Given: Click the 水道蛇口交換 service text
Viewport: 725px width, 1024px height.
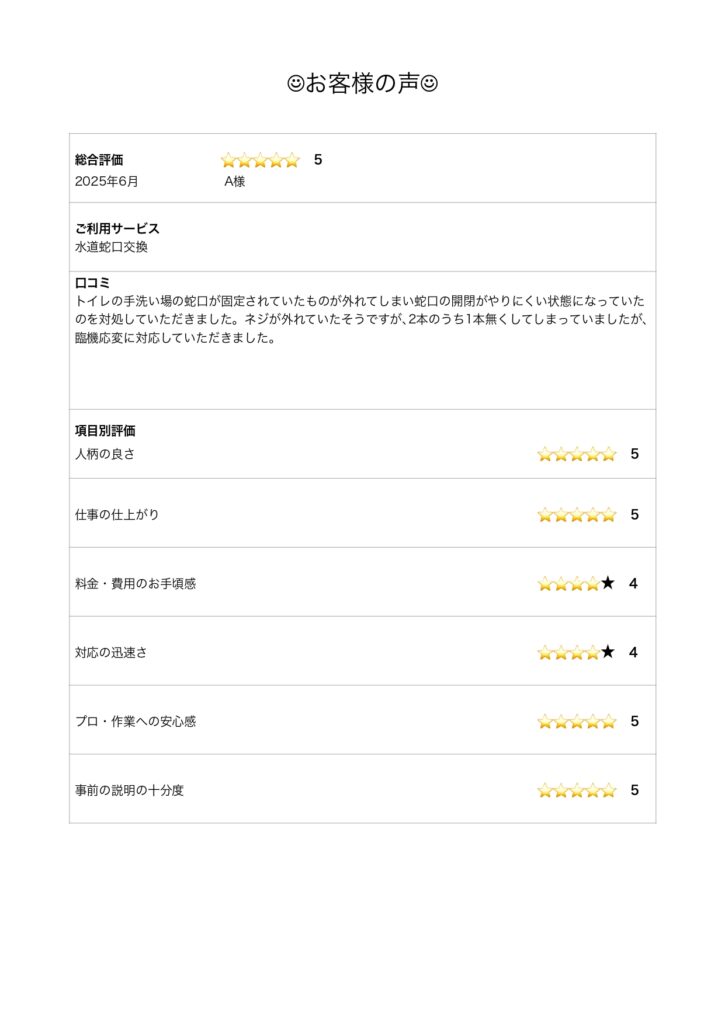Looking at the screenshot, I should click(111, 247).
